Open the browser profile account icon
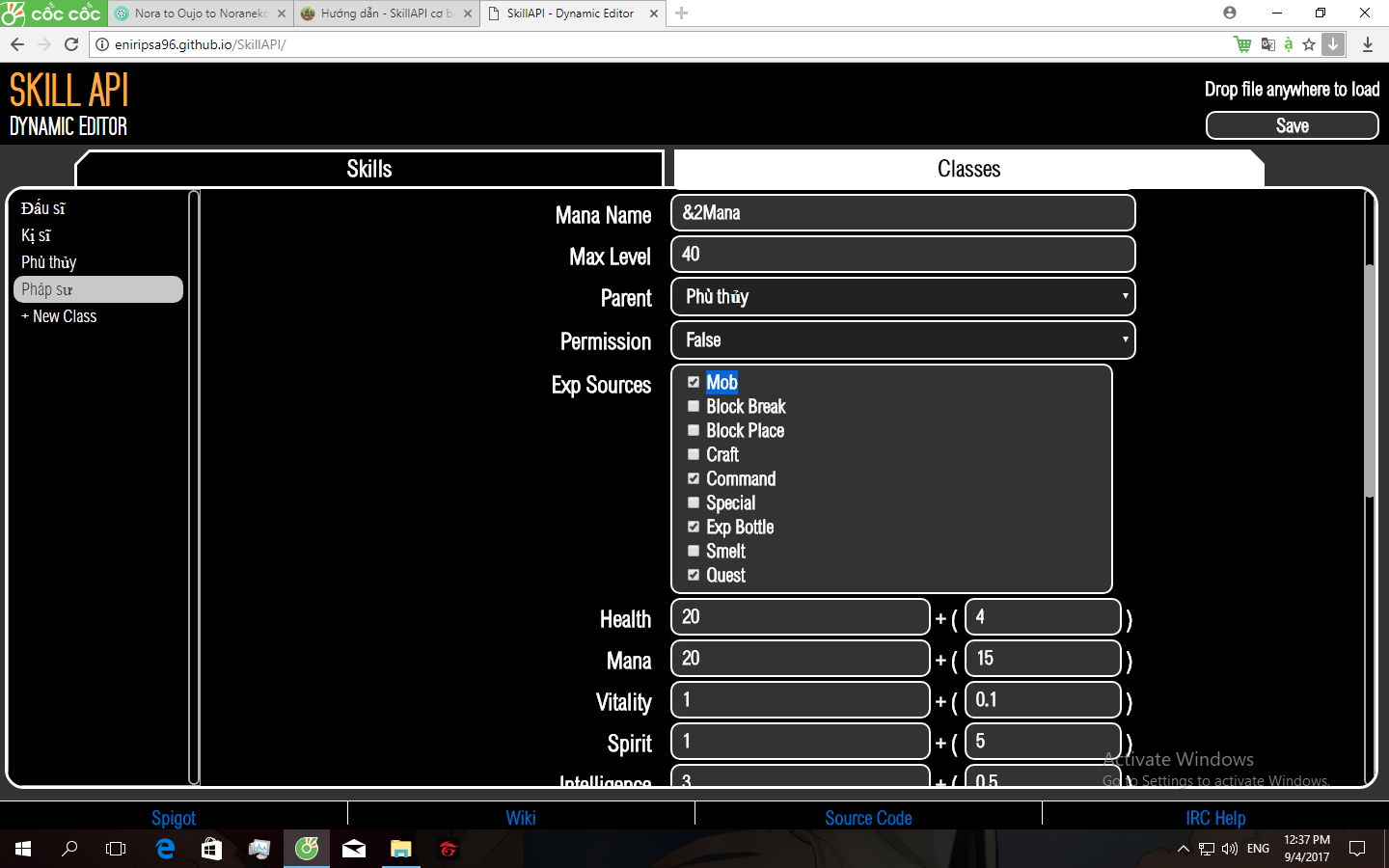This screenshot has height=868, width=1389. (x=1229, y=13)
